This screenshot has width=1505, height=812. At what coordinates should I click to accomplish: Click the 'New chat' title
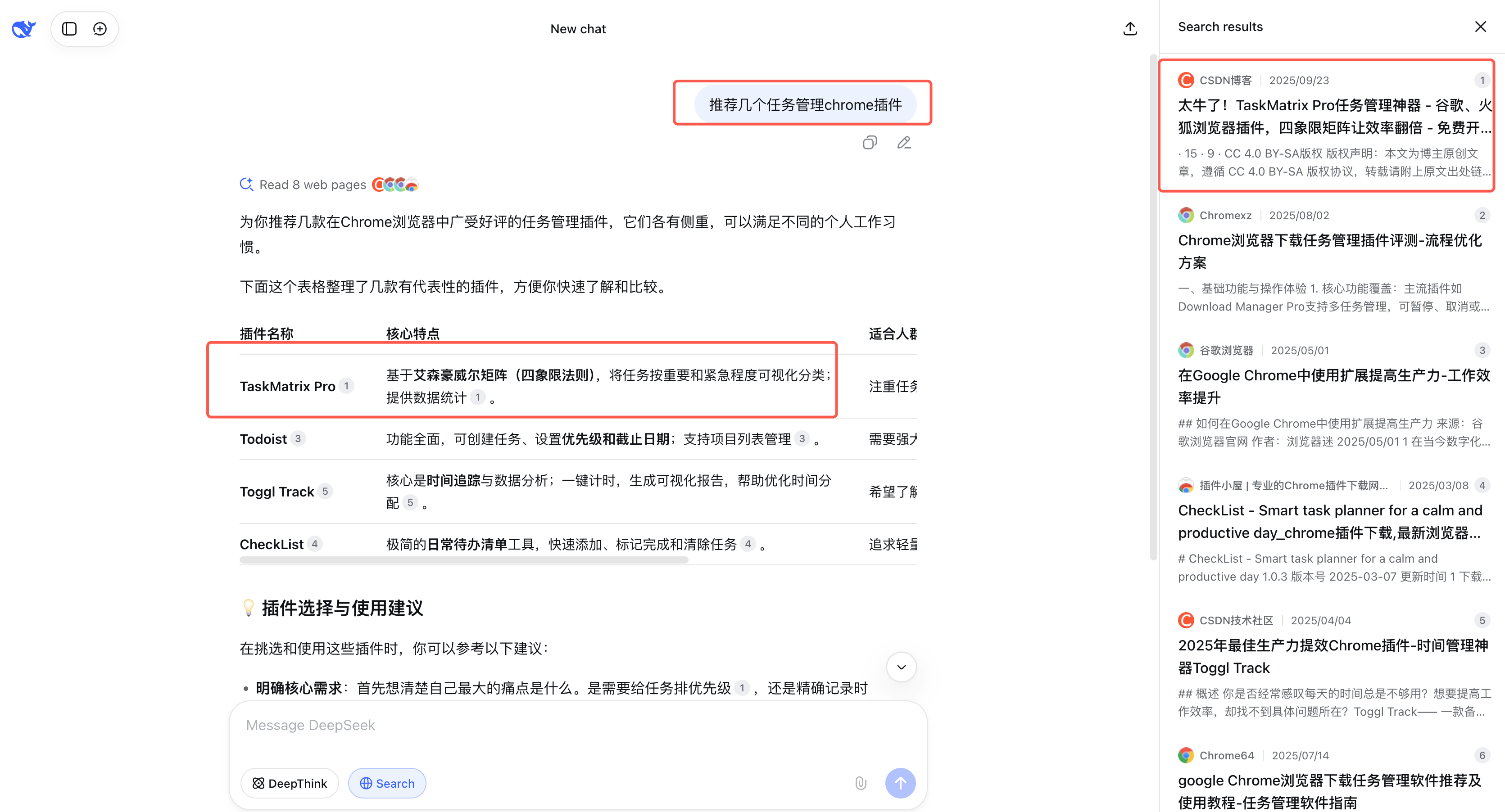click(578, 29)
